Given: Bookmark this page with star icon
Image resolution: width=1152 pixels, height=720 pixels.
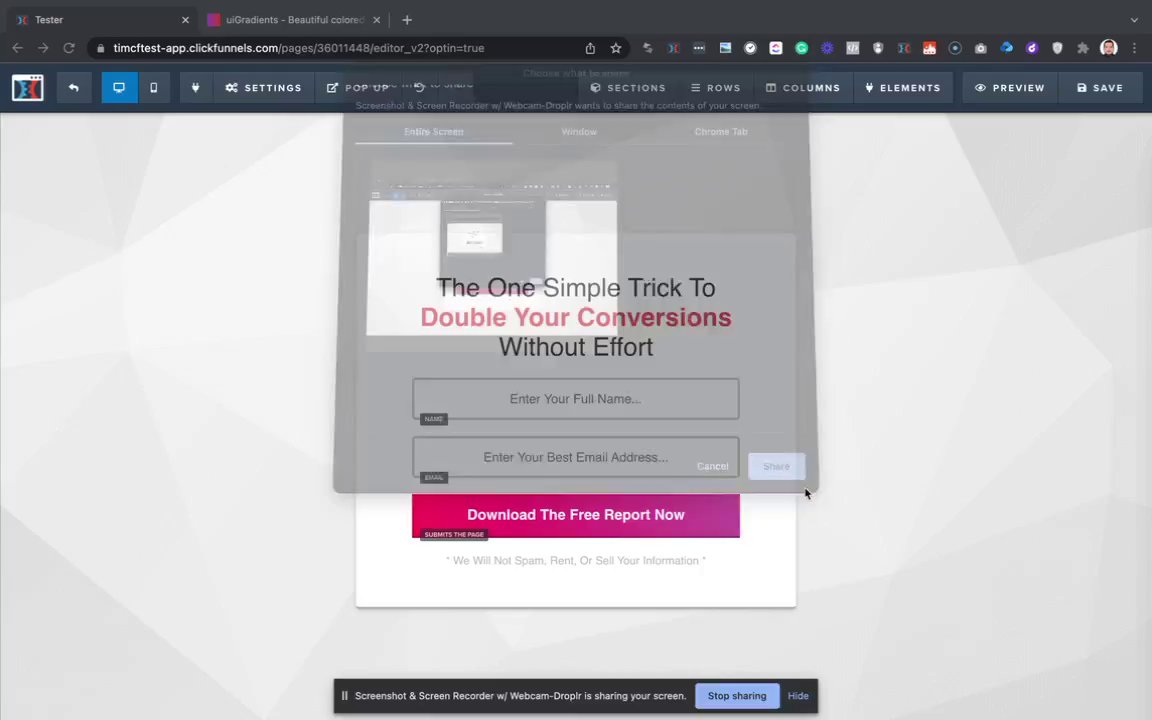Looking at the screenshot, I should tap(616, 48).
